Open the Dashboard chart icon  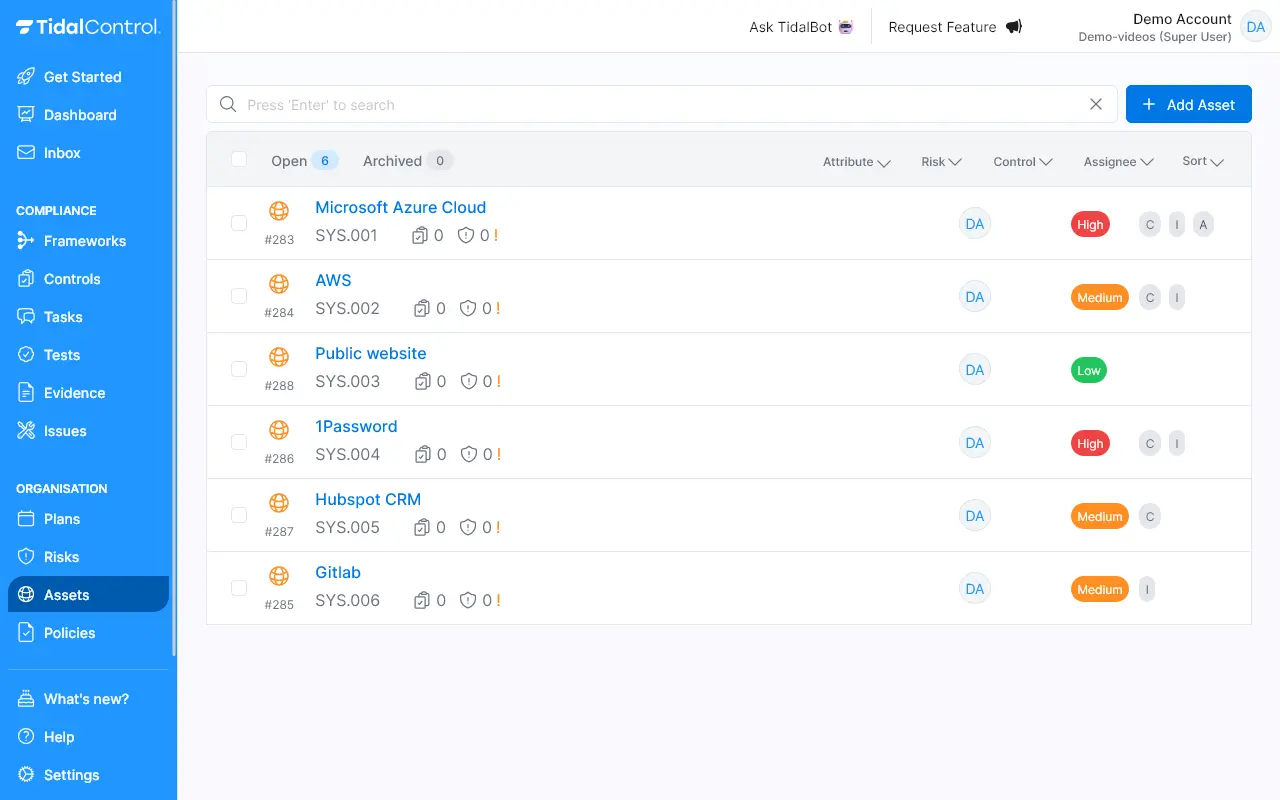click(x=26, y=115)
